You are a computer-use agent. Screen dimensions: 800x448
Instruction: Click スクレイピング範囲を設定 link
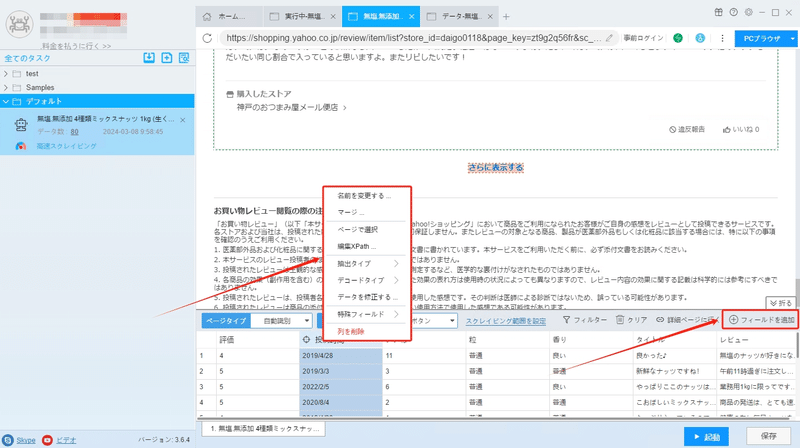(506, 321)
